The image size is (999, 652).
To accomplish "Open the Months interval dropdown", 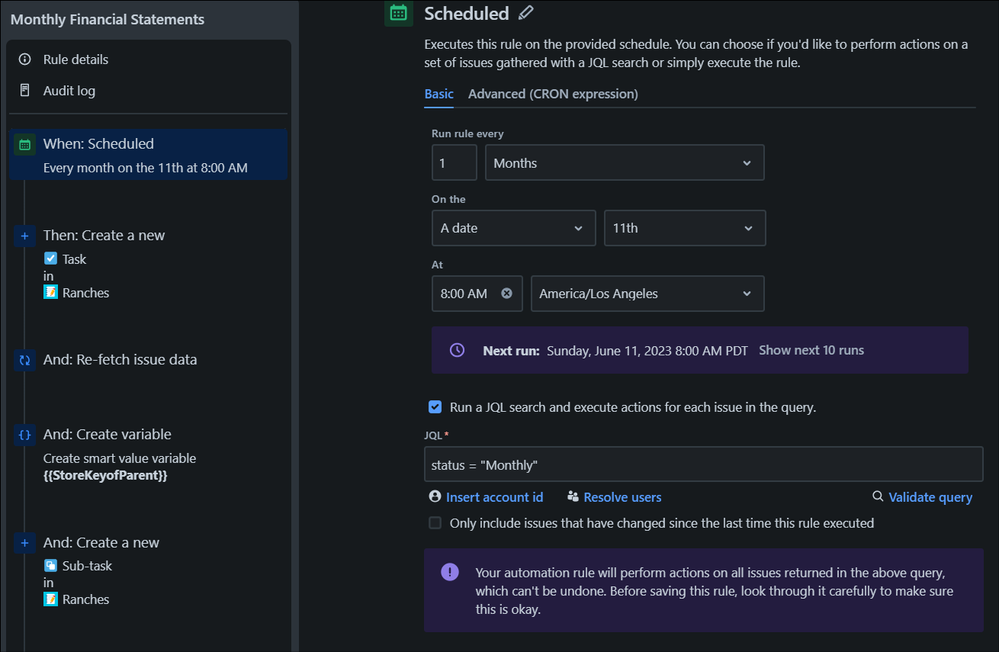I will (x=624, y=163).
